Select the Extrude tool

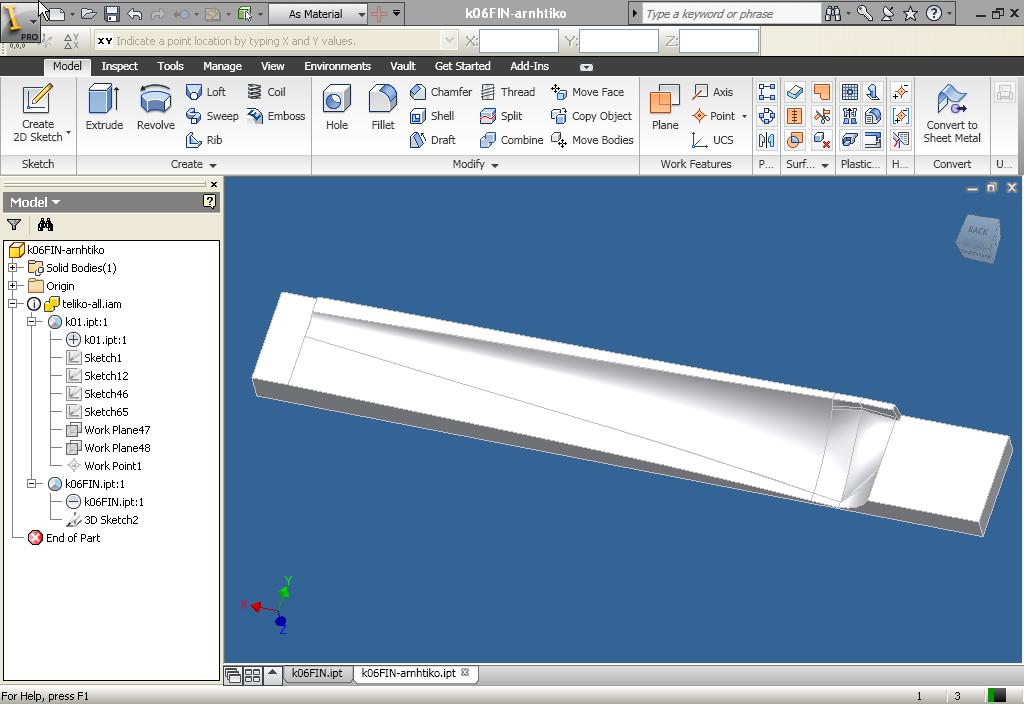coord(104,108)
